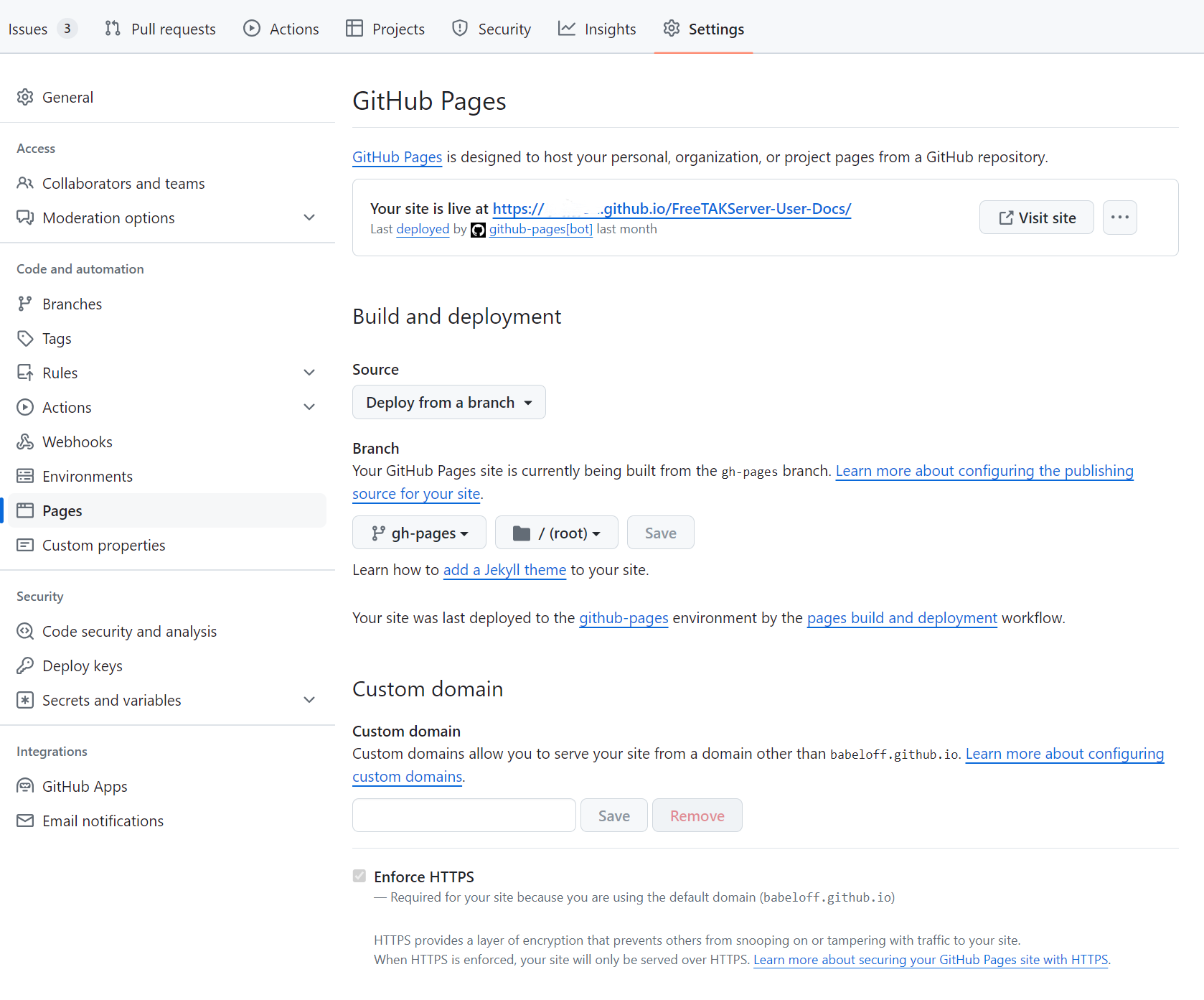This screenshot has width=1204, height=1000.
Task: Click the Collaborators and teams people icon
Action: [x=25, y=183]
